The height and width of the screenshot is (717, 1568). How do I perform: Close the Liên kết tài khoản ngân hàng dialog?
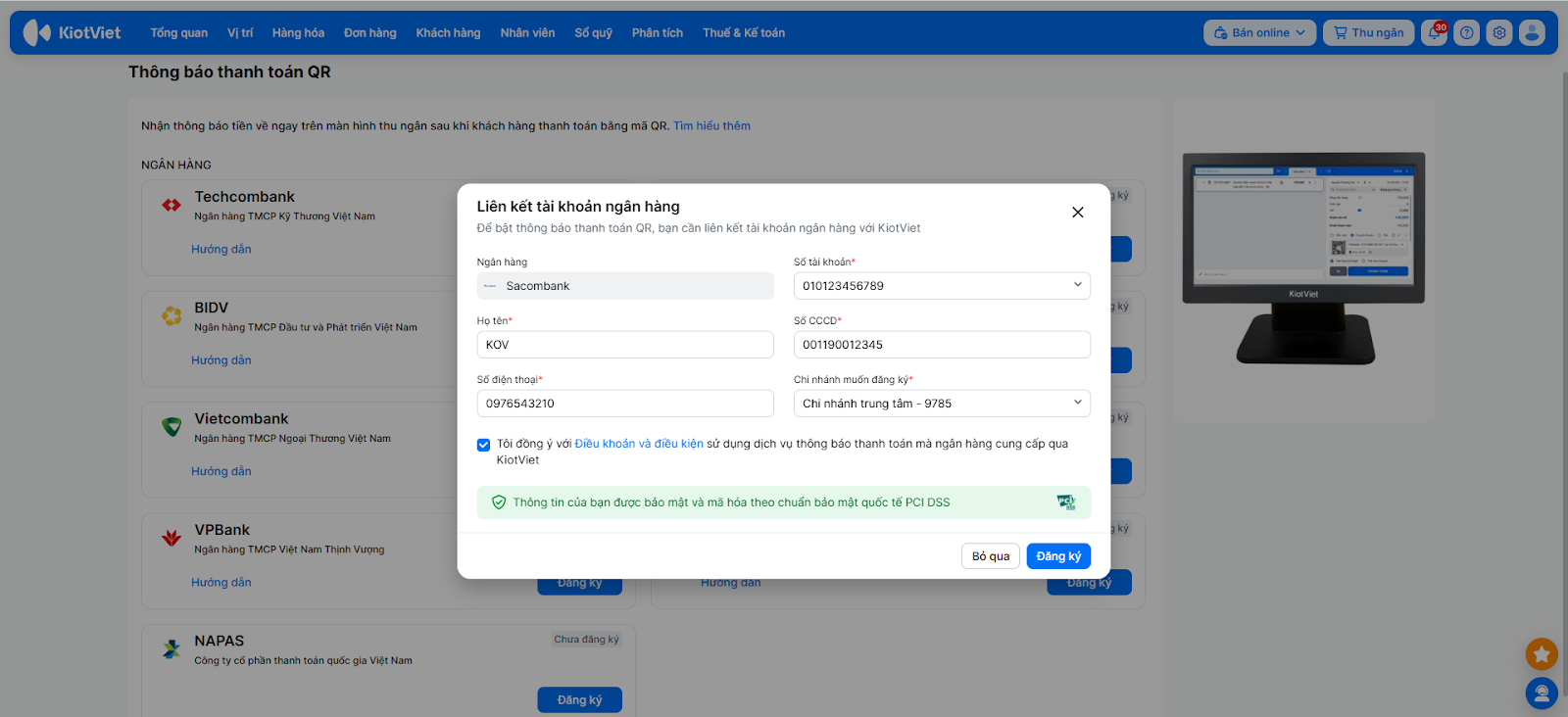(x=1078, y=213)
